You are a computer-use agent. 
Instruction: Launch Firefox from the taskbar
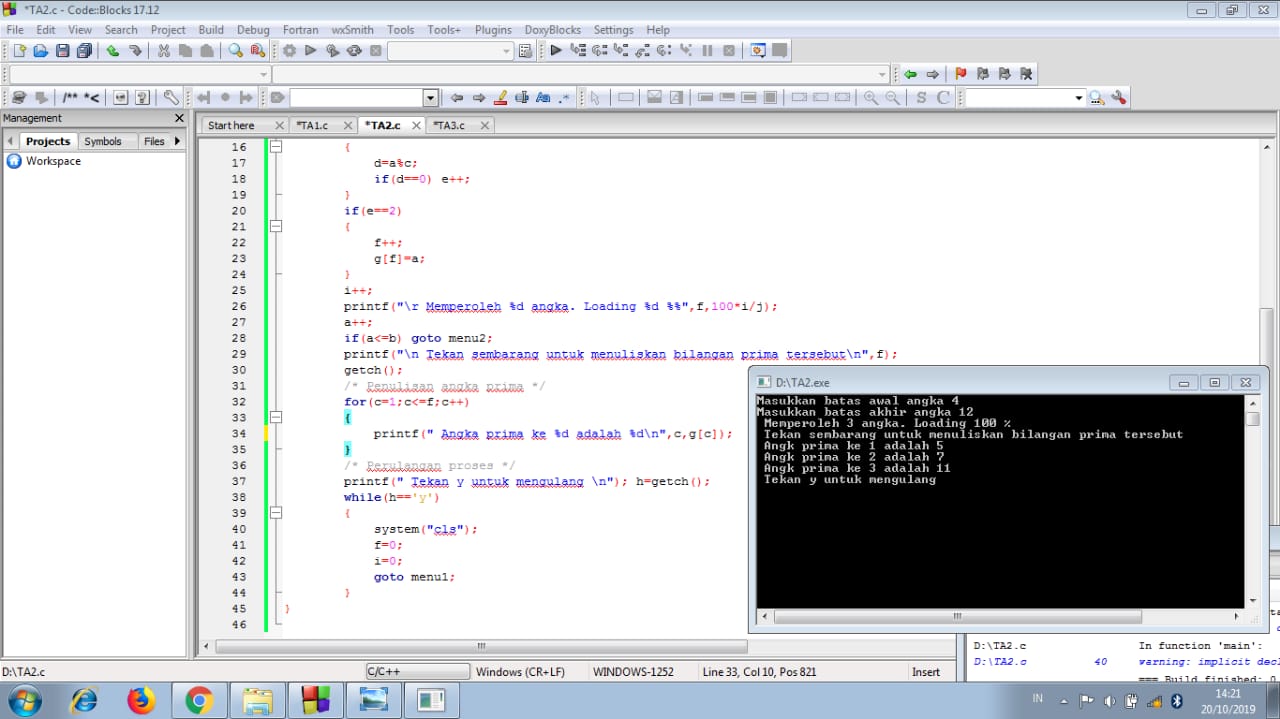[142, 701]
